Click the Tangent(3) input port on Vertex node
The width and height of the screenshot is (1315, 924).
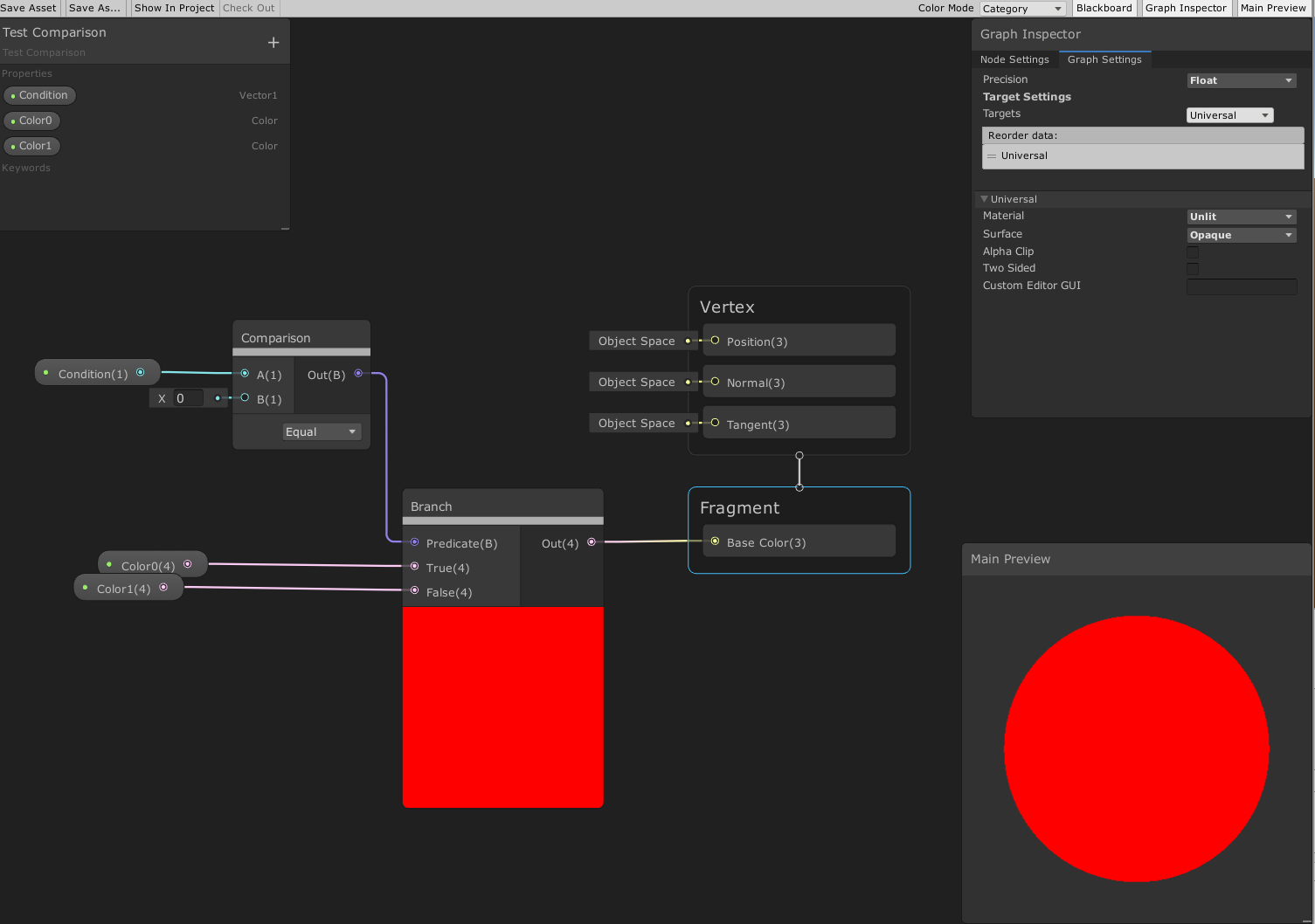[x=716, y=424]
